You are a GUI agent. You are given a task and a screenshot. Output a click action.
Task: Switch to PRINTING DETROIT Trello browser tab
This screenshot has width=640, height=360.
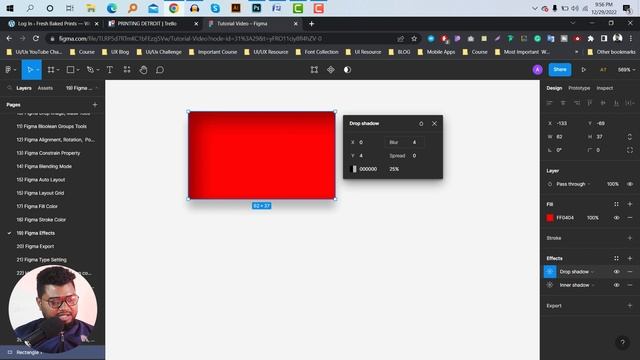coord(153,24)
